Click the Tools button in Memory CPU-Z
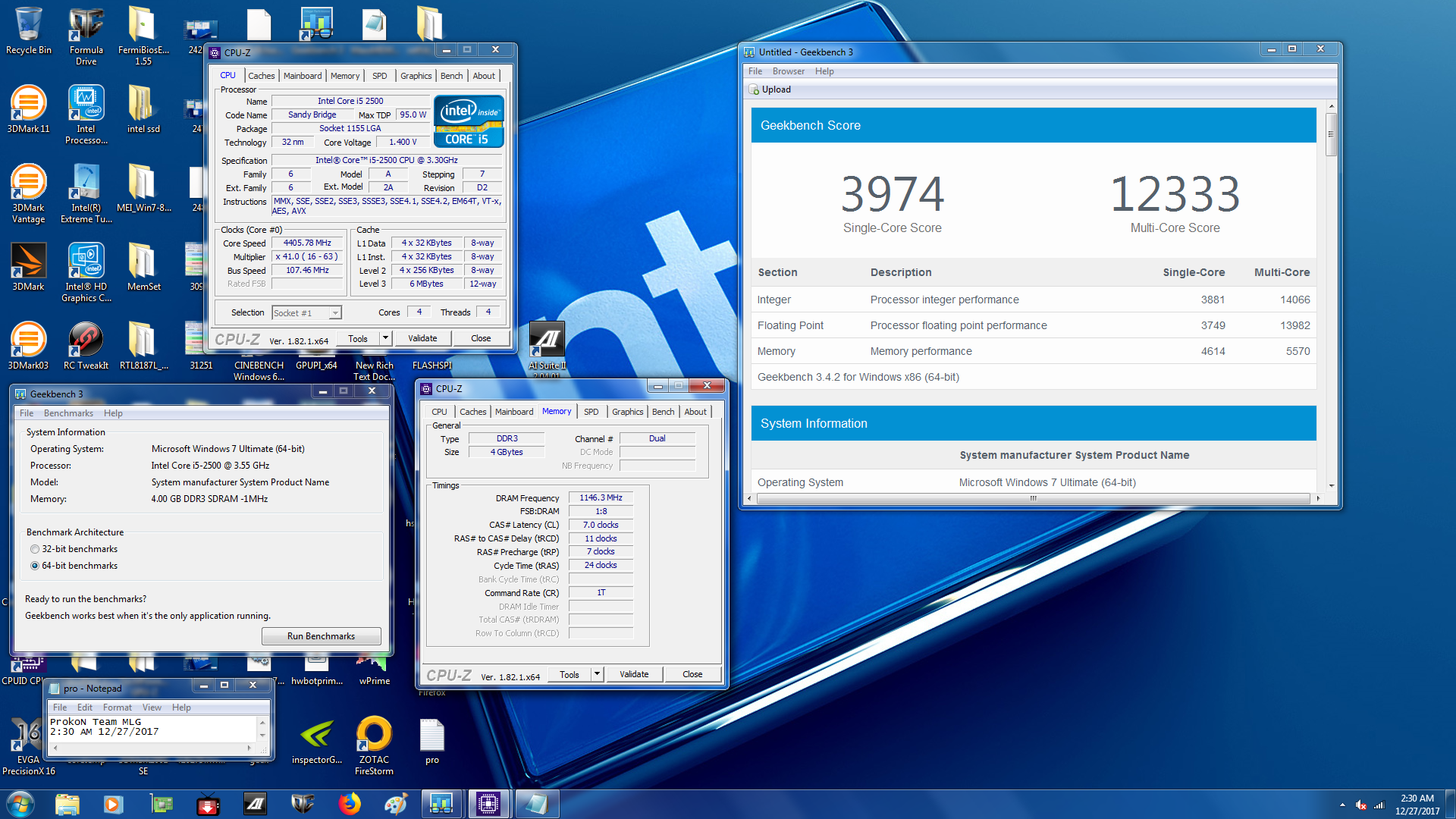This screenshot has height=819, width=1456. [x=570, y=674]
